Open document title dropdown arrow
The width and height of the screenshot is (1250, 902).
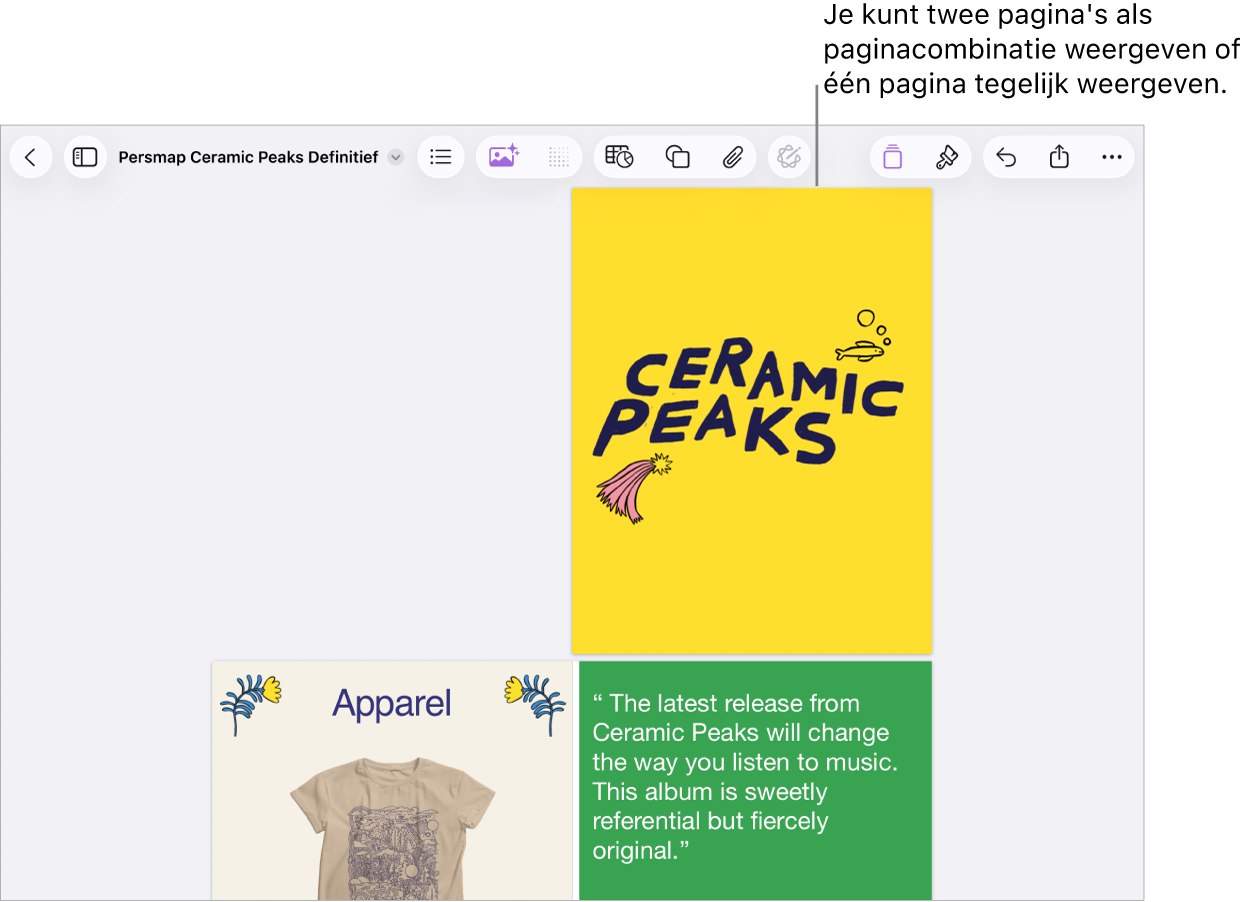click(x=395, y=157)
